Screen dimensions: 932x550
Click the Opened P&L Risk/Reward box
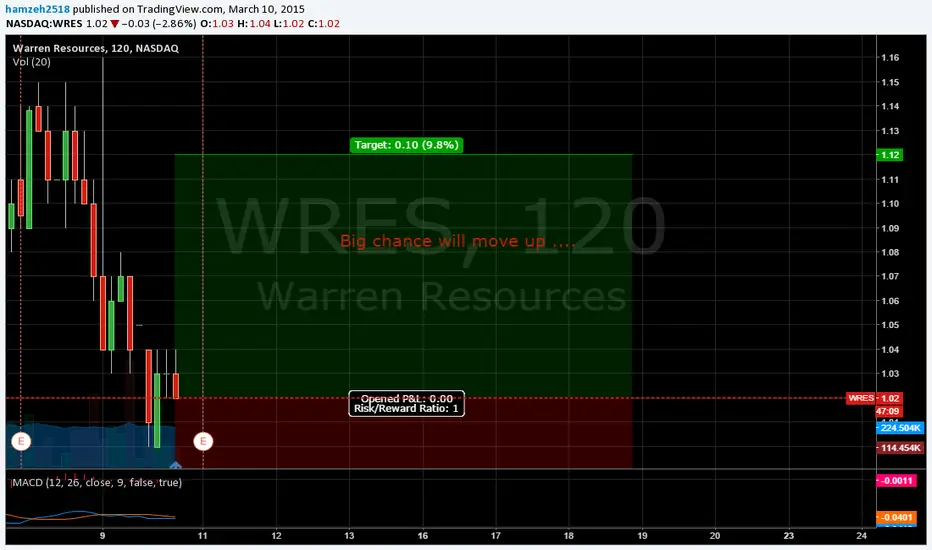click(x=407, y=403)
